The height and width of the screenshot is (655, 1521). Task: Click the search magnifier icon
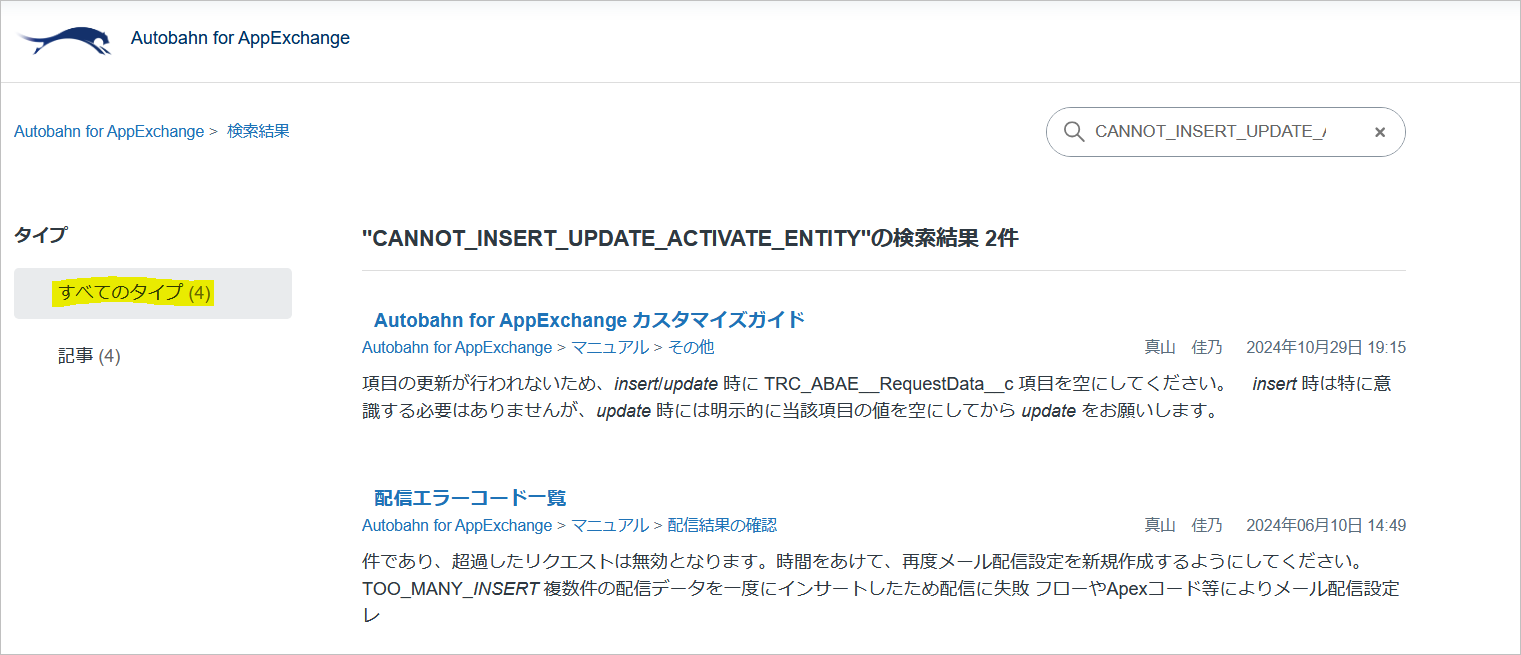click(x=1074, y=132)
